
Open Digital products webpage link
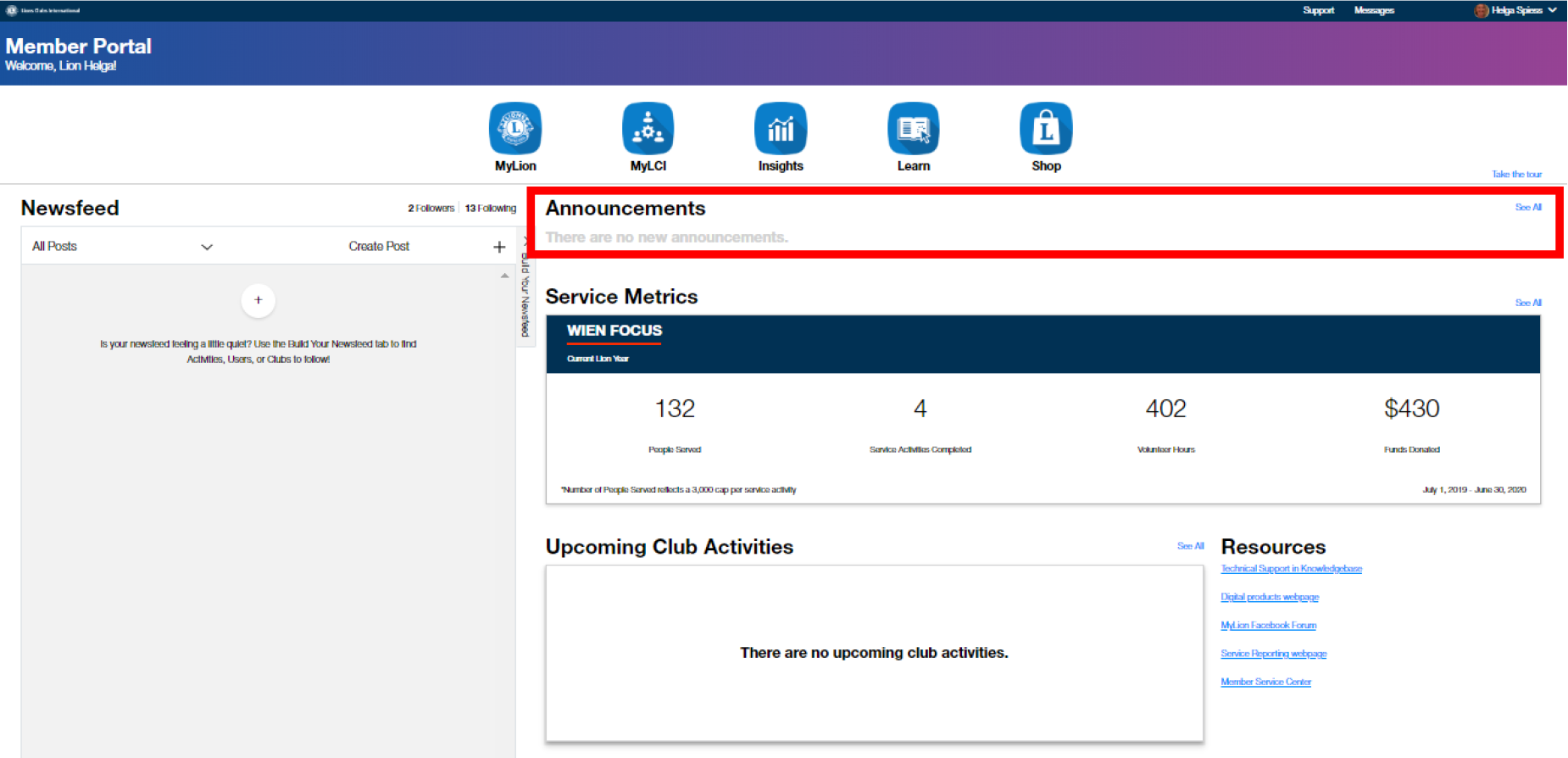[x=1270, y=597]
